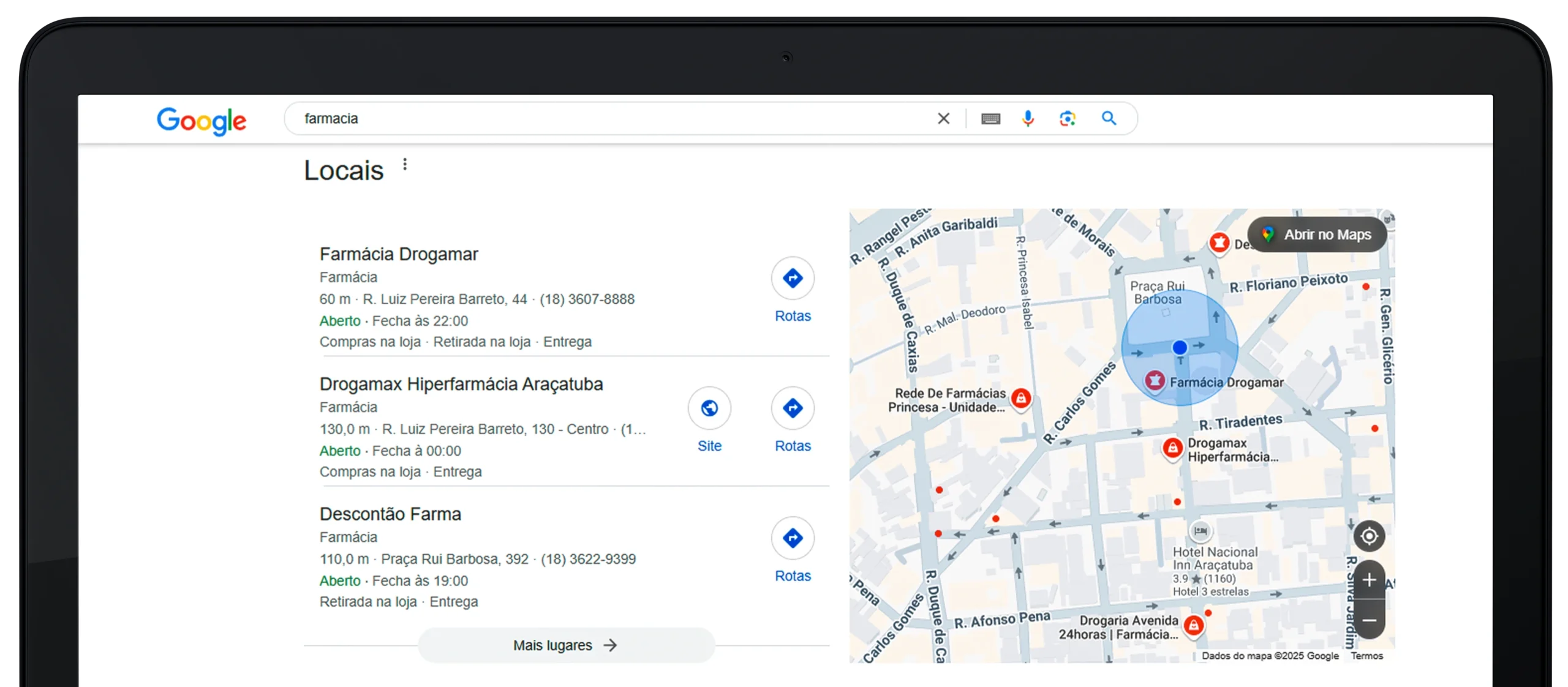Open the on-screen keyboard icon
The width and height of the screenshot is (1568, 687).
(x=990, y=119)
